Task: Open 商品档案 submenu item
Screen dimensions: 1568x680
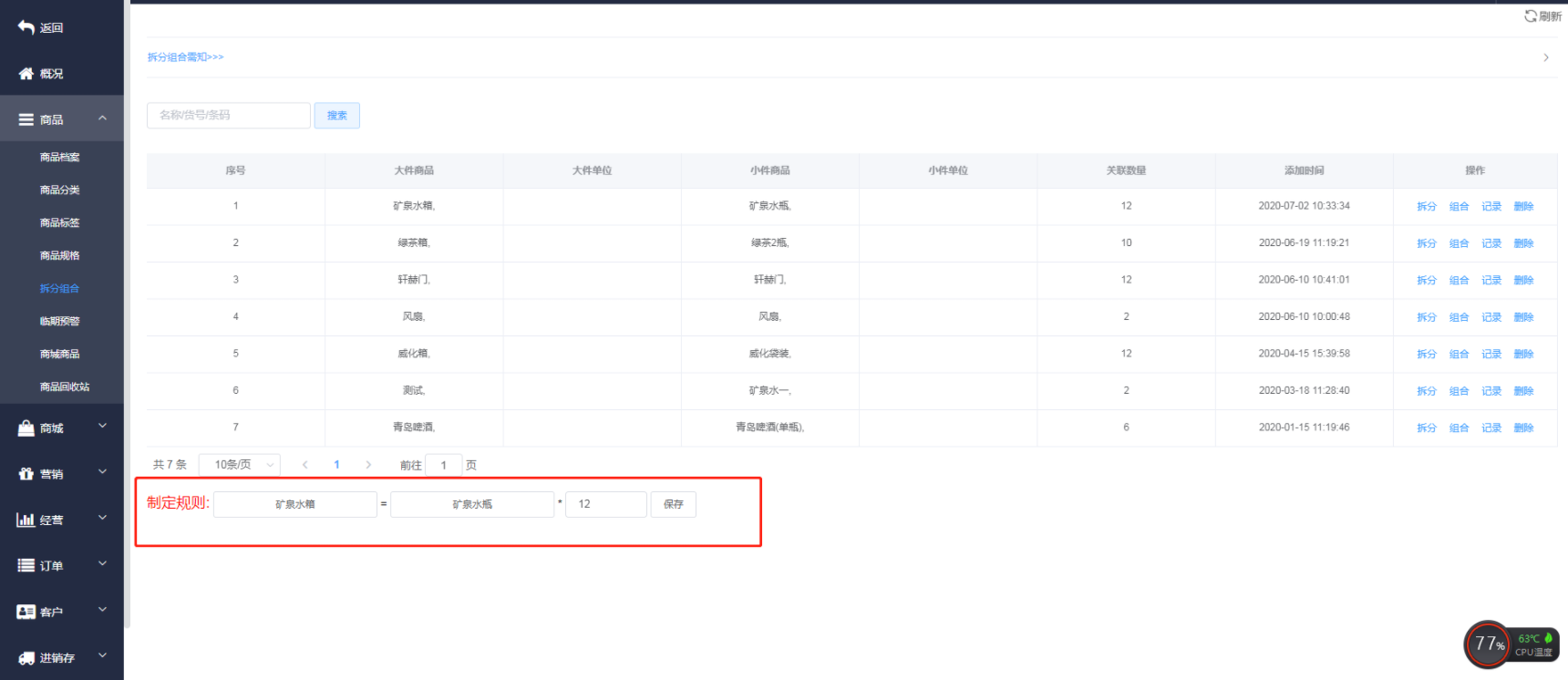Action: click(60, 158)
